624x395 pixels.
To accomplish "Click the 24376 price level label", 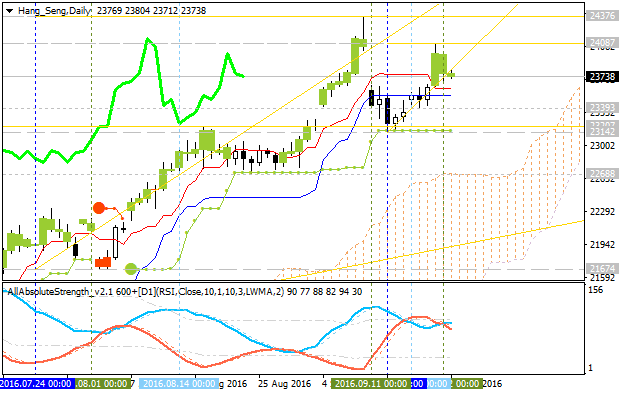I will point(602,16).
